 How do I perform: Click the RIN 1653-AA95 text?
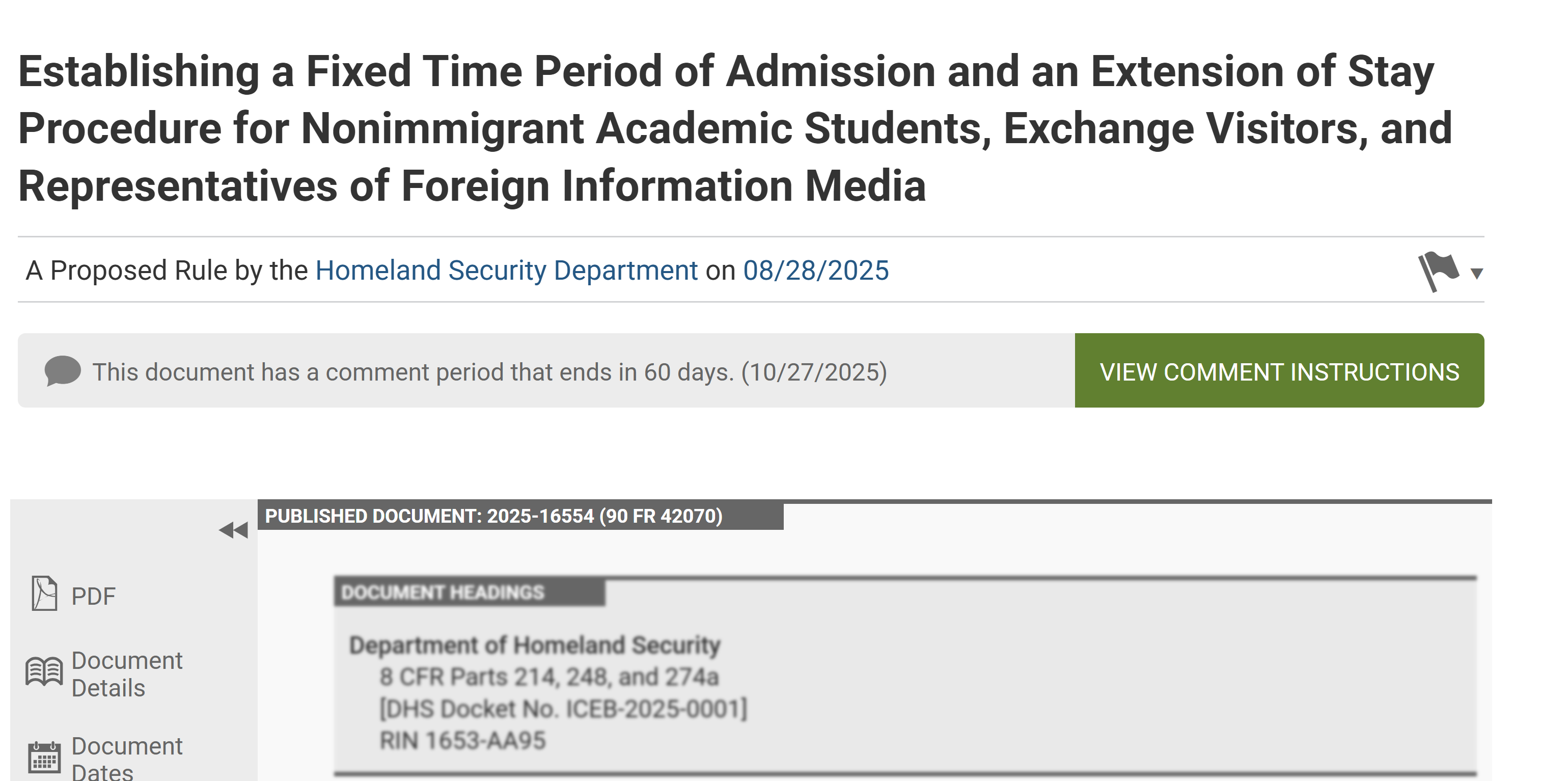(x=462, y=741)
